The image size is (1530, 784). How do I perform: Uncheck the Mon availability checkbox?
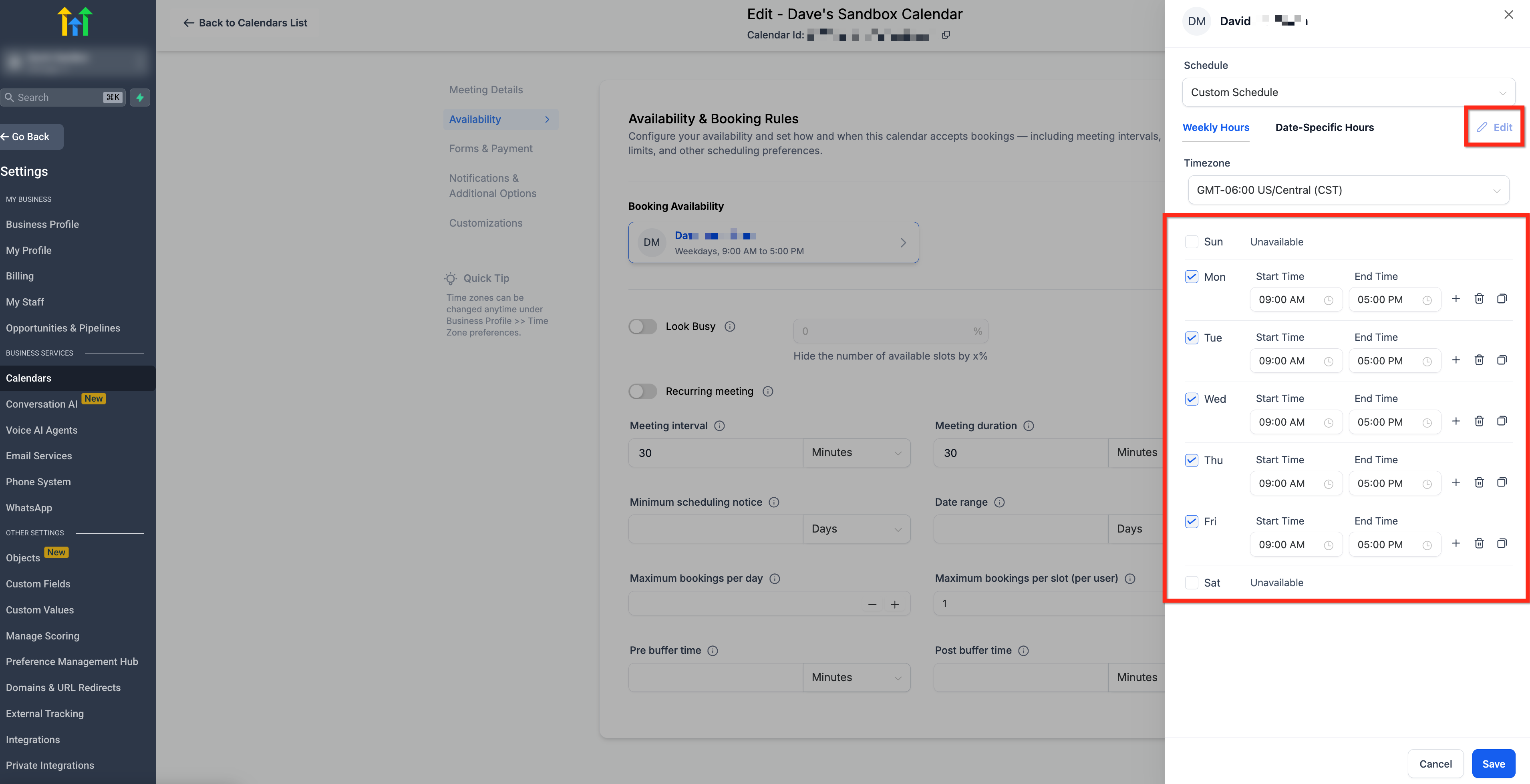coord(1191,277)
